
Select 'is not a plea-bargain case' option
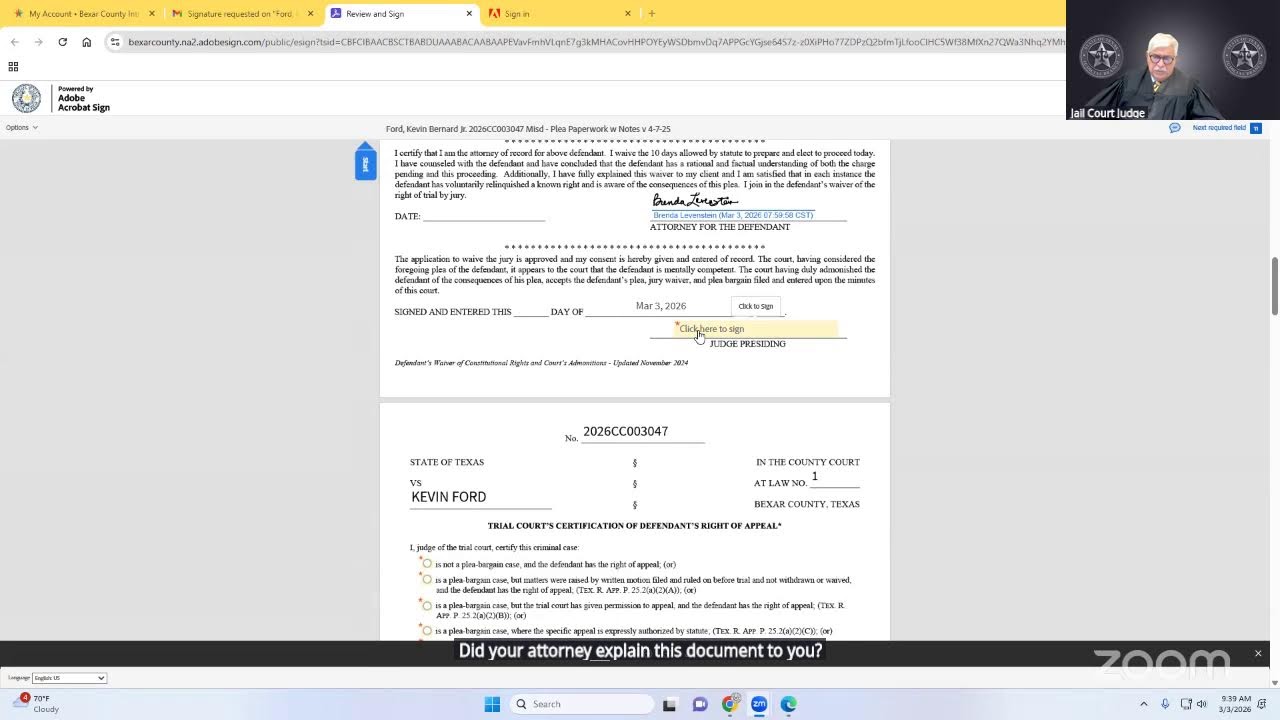click(x=427, y=564)
